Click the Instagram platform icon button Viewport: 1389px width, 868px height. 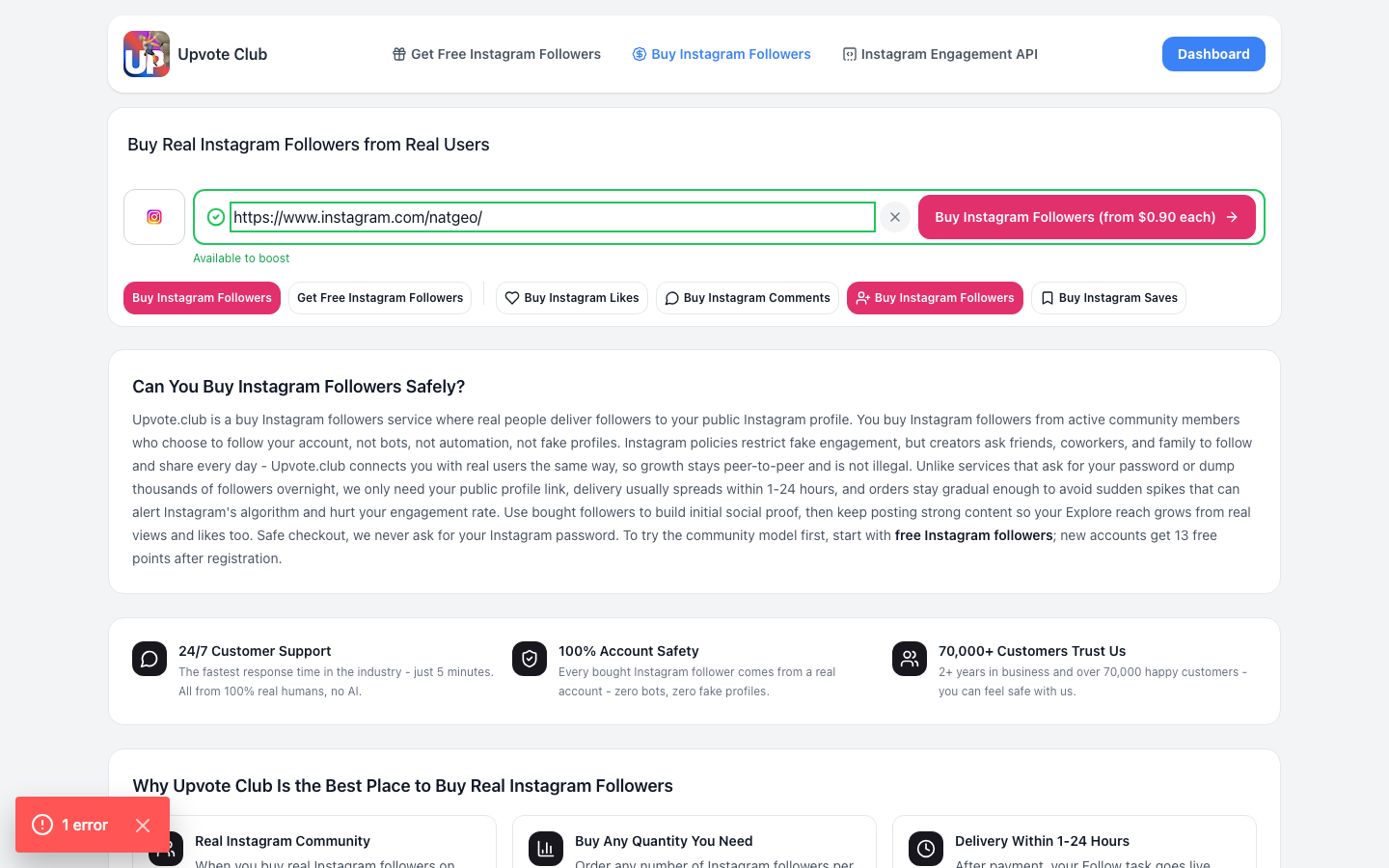154,217
